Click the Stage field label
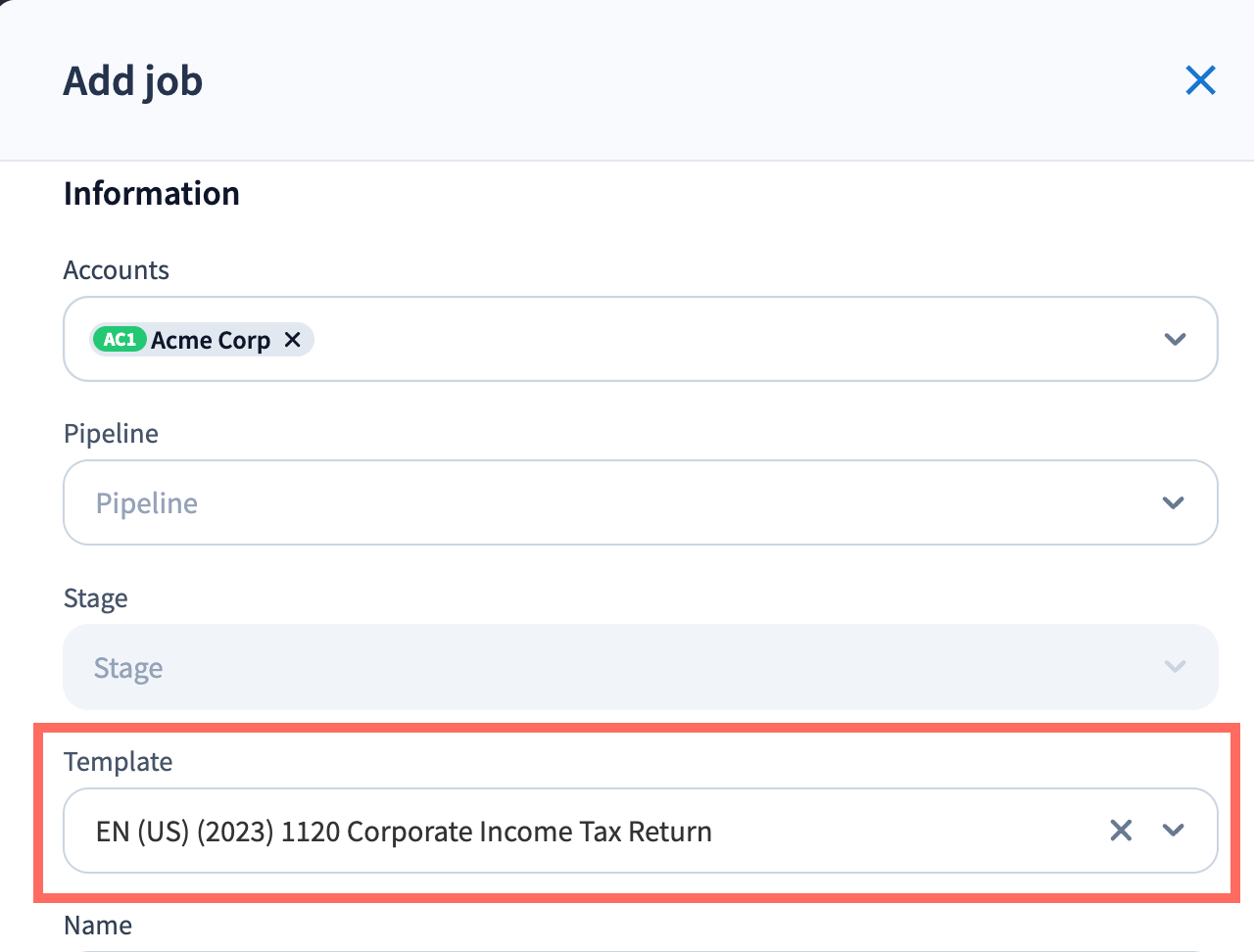The width and height of the screenshot is (1254, 952). [96, 598]
